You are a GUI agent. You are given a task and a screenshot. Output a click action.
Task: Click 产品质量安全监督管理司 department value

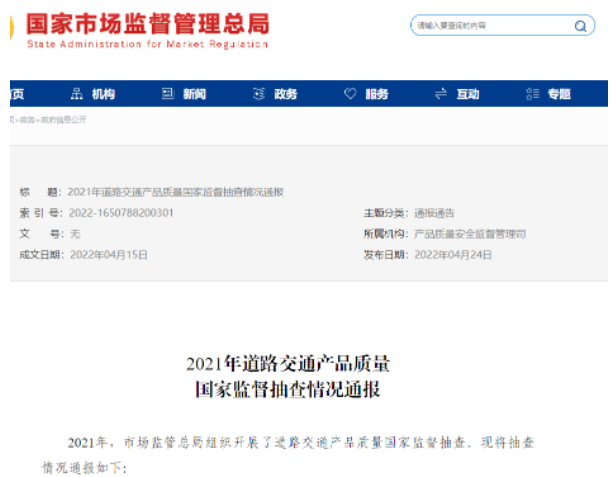[x=470, y=234]
